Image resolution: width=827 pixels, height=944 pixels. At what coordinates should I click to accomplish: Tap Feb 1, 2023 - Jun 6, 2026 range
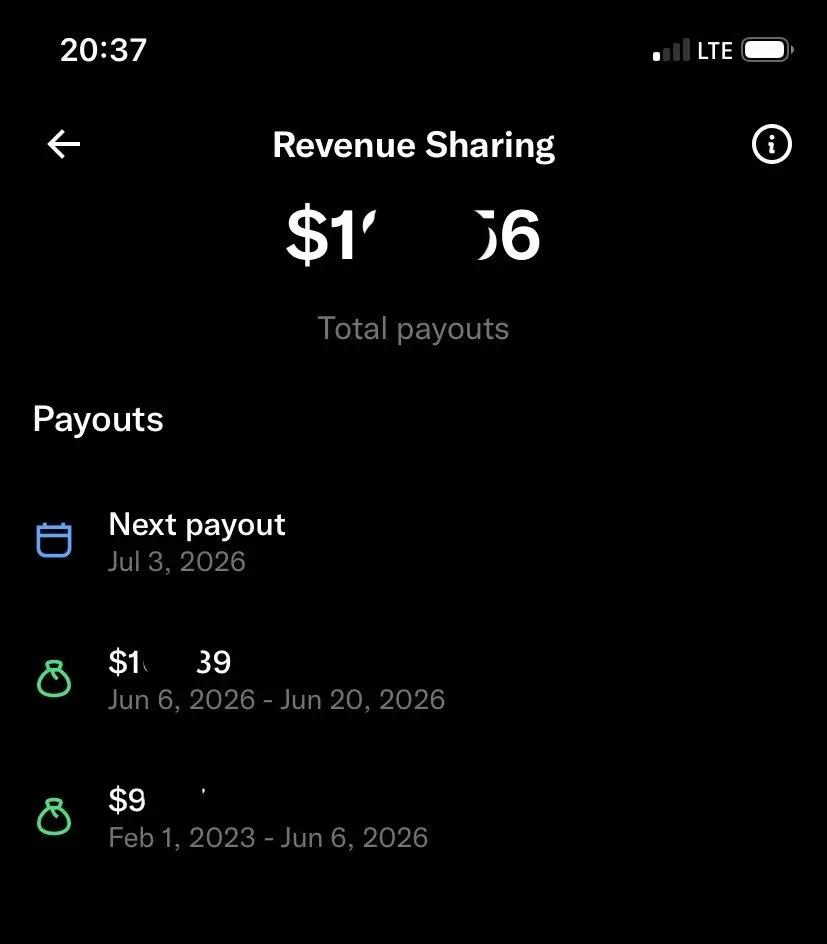[268, 837]
